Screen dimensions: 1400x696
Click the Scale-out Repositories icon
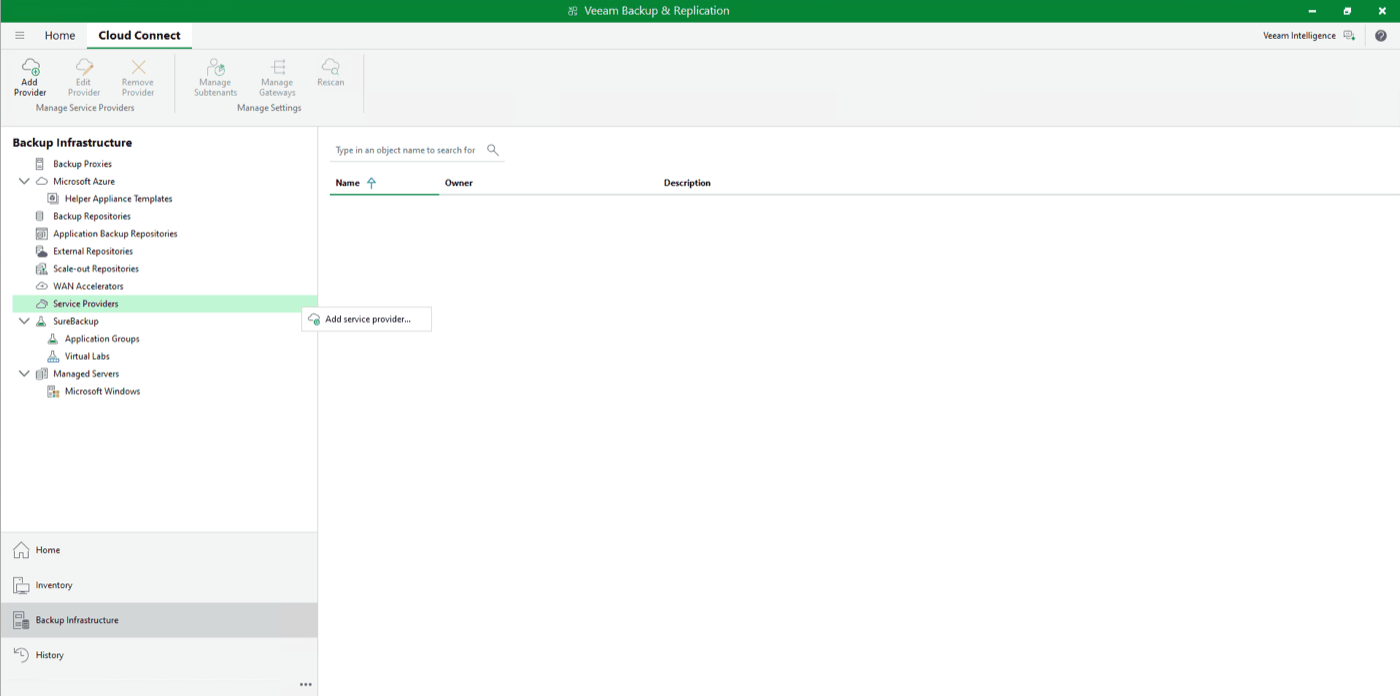[x=41, y=269]
